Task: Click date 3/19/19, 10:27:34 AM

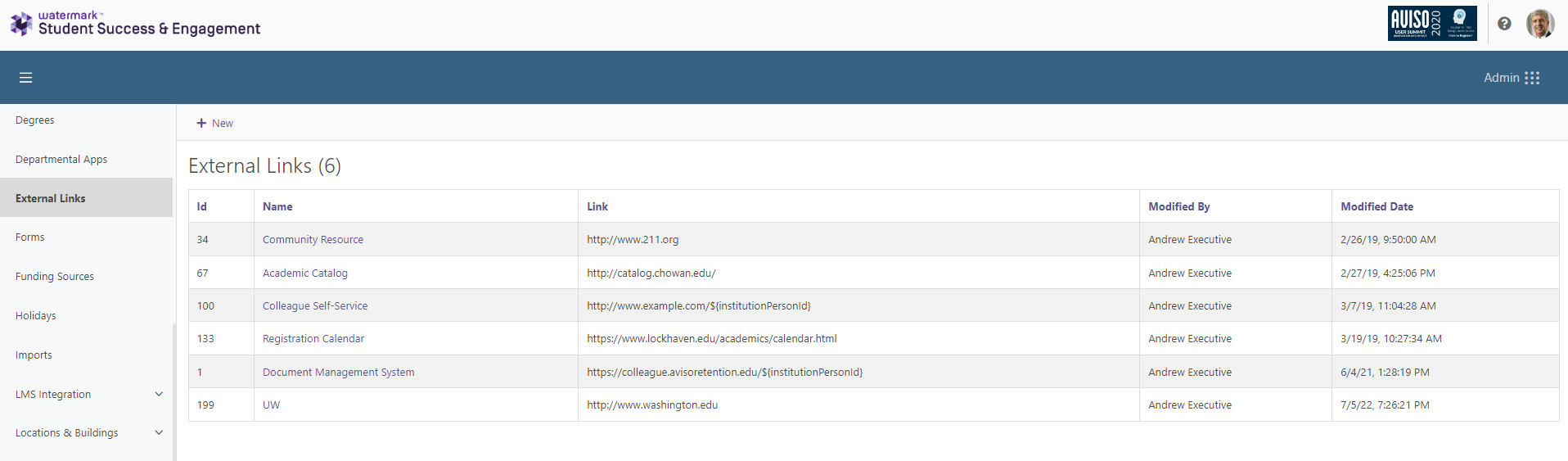Action: coord(1391,339)
